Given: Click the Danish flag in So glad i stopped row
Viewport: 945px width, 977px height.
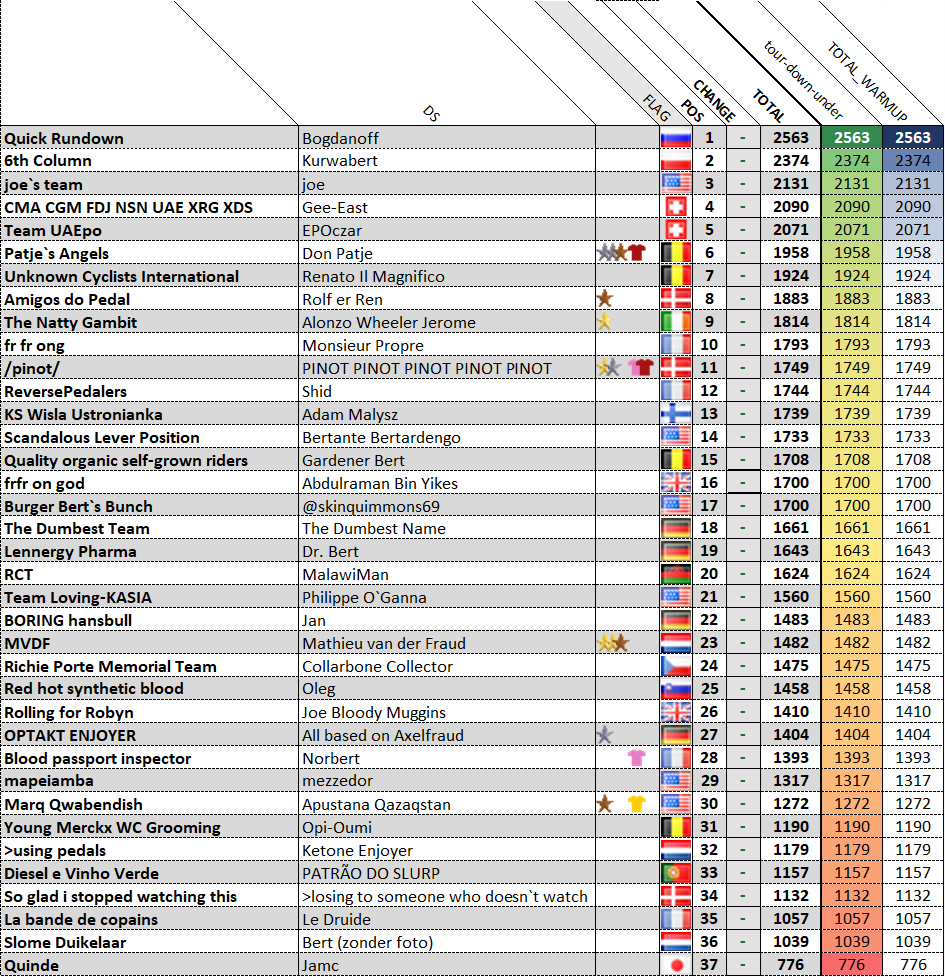Looking at the screenshot, I should coord(676,896).
